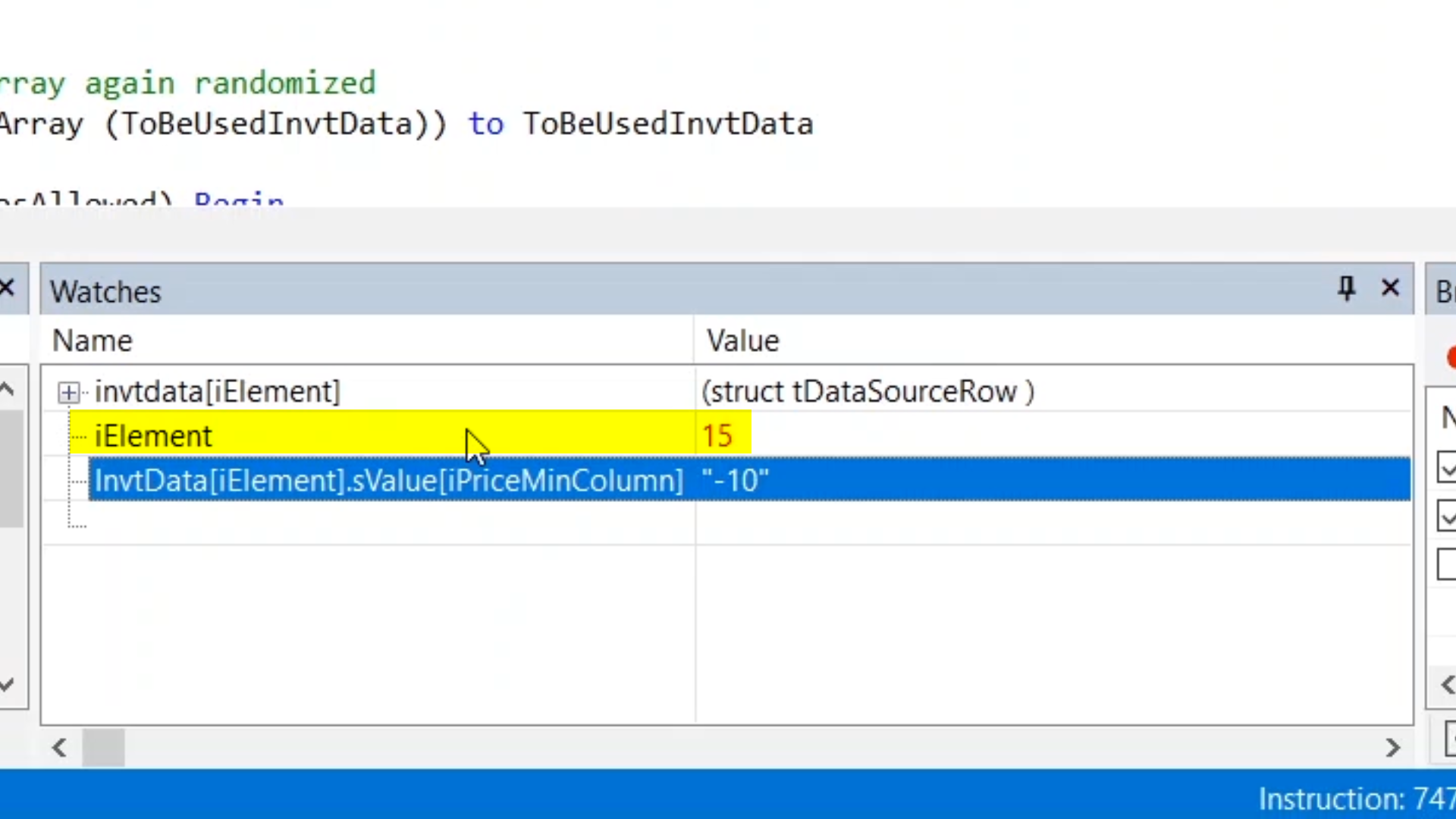Select the InvtData sValue iPriceMinColumn watch
The height and width of the screenshot is (819, 1456).
[x=388, y=481]
